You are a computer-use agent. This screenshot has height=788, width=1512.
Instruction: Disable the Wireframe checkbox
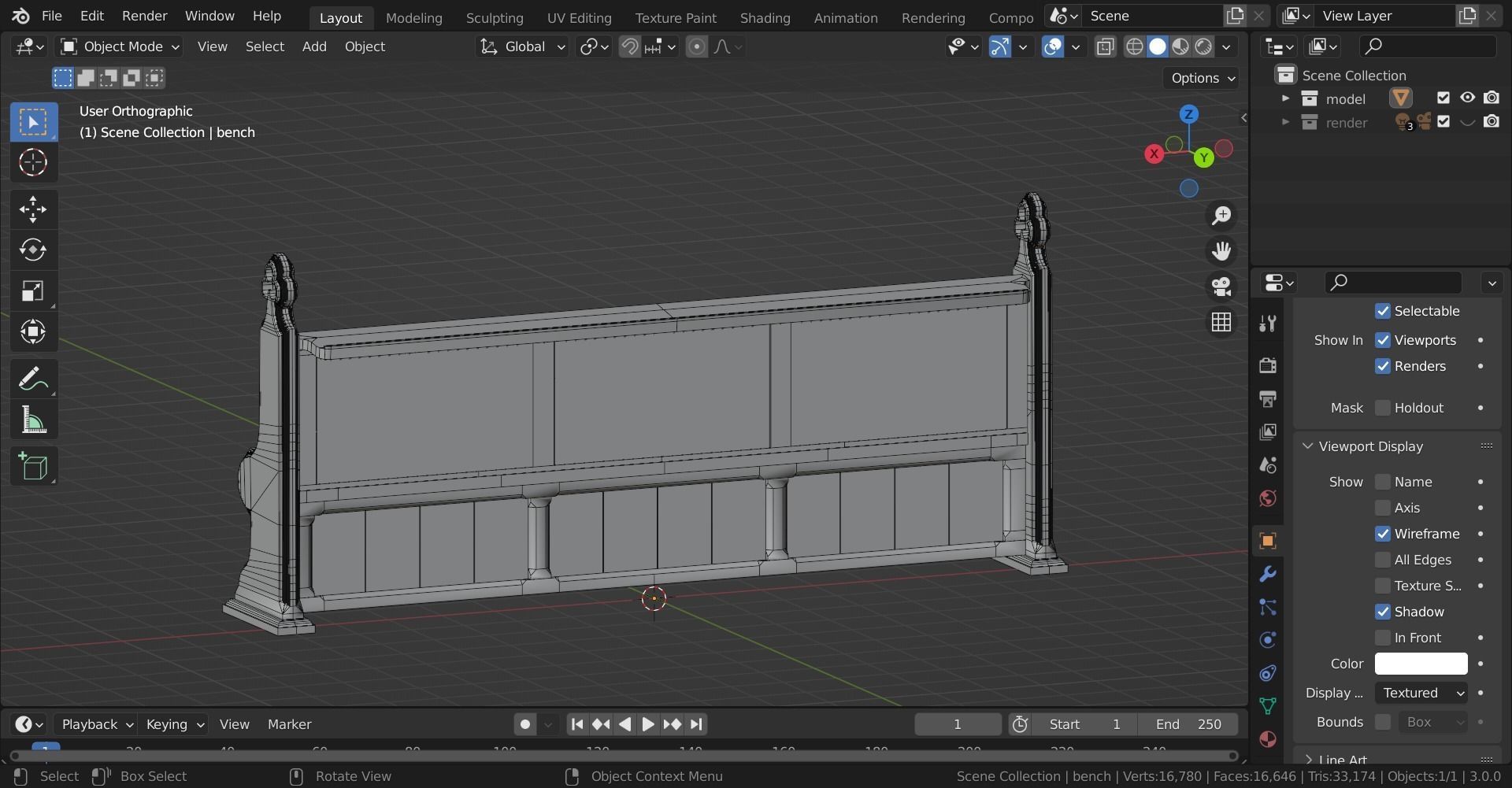[1383, 534]
